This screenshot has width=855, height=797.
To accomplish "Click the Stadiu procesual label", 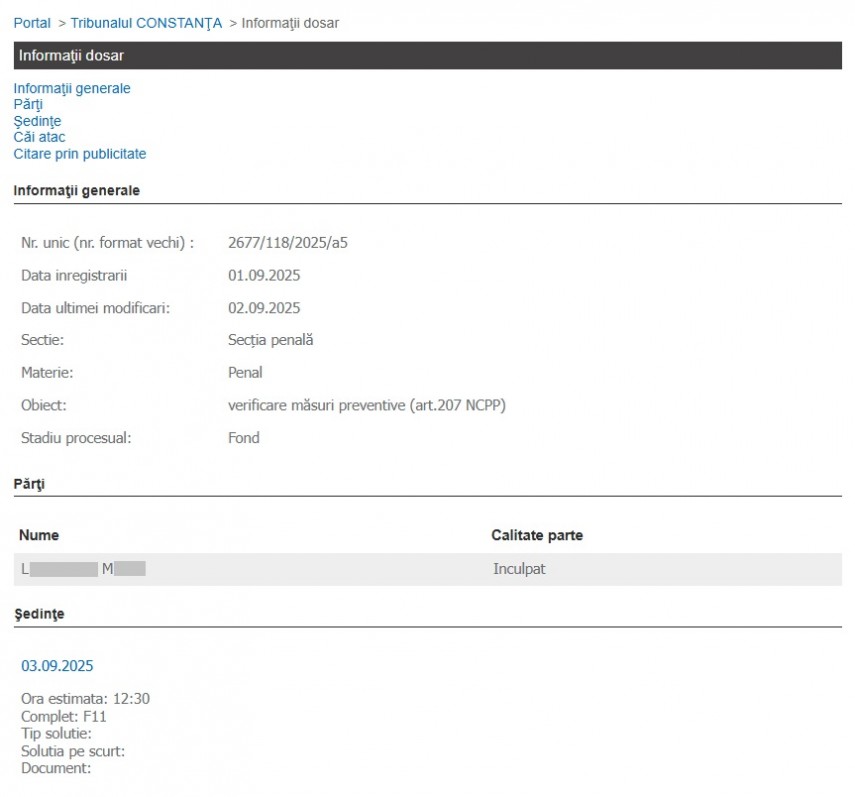I will tap(76, 438).
